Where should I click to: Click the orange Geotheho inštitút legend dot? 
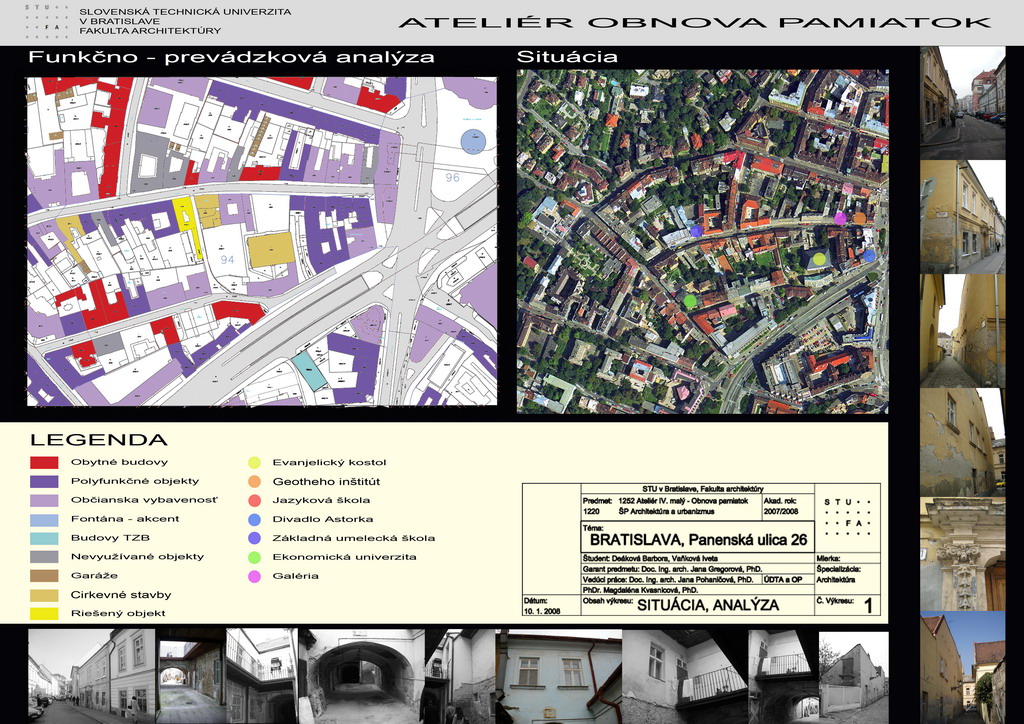coord(254,481)
